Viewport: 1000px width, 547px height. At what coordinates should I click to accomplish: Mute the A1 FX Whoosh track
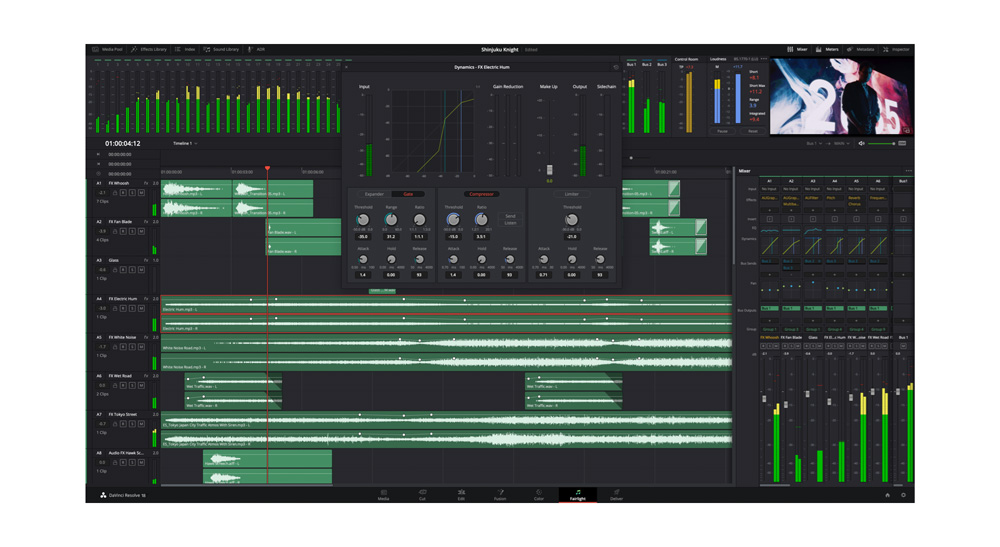coord(142,193)
